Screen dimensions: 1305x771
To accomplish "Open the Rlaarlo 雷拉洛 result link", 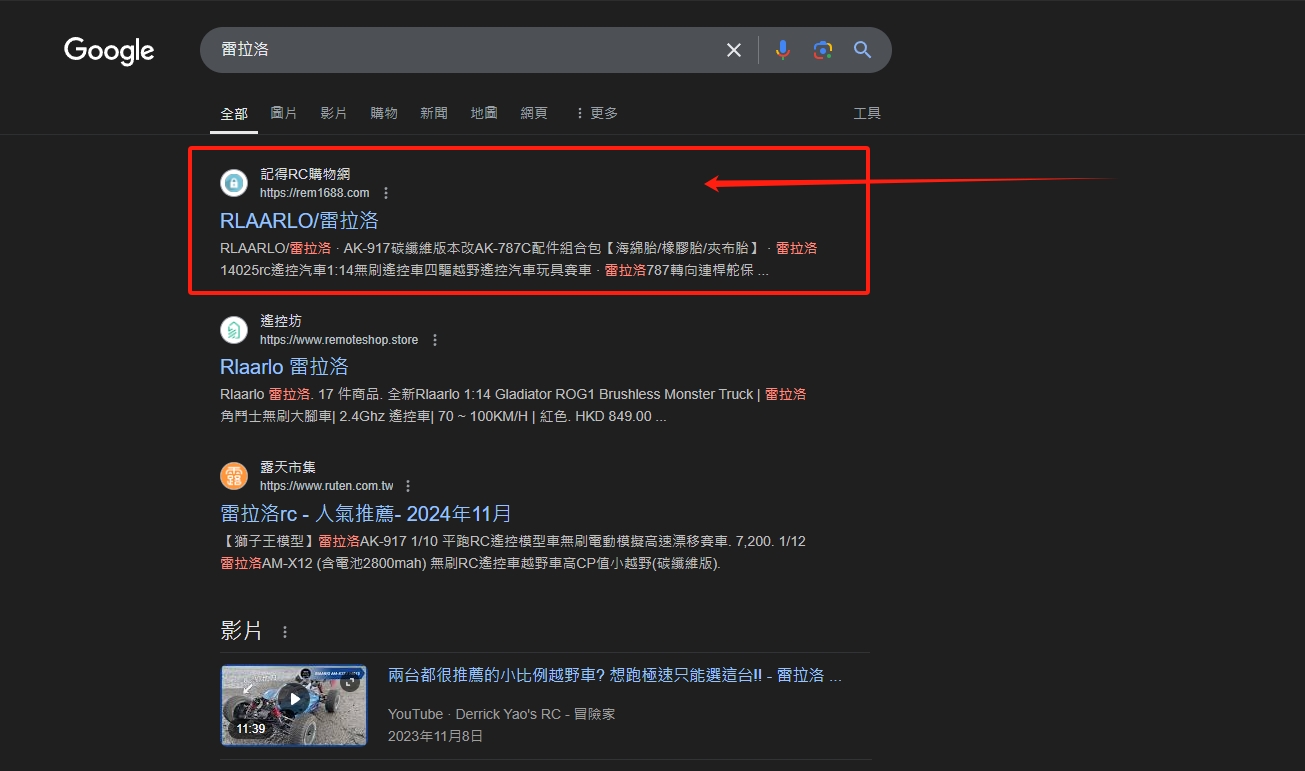I will click(x=284, y=367).
